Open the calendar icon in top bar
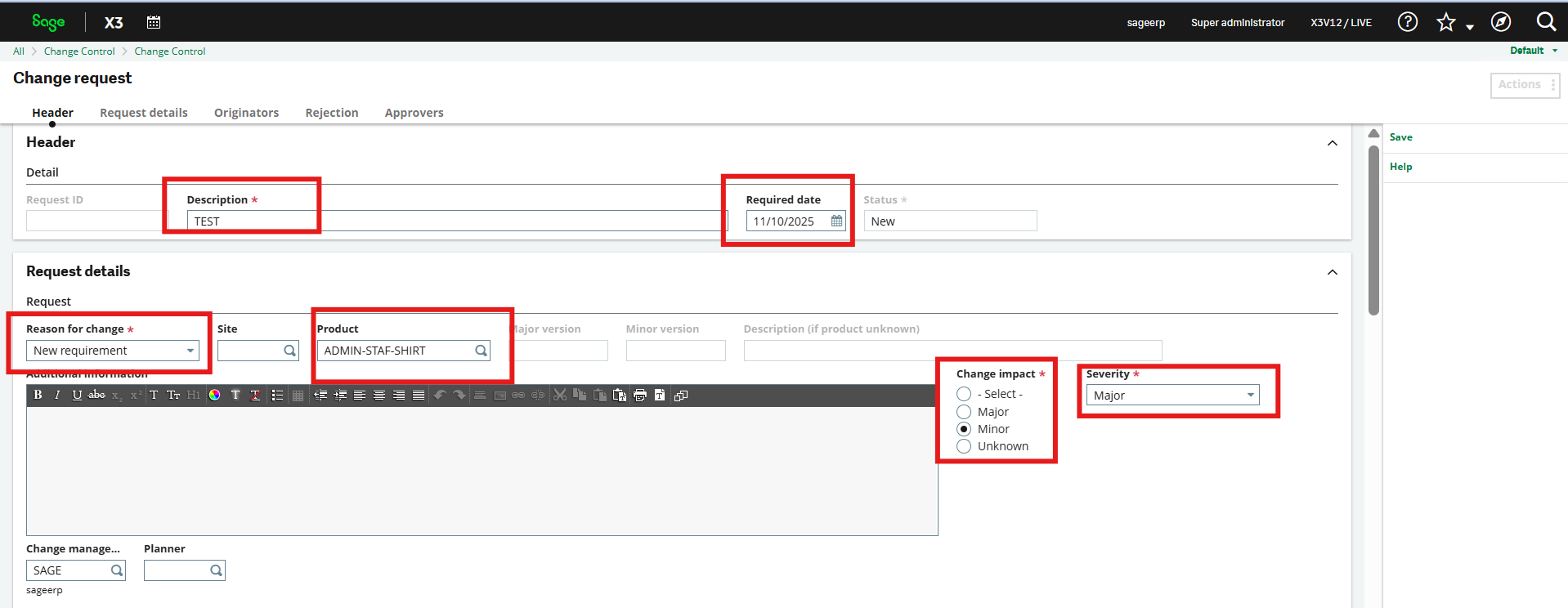Screen dimensions: 1568x608 tap(154, 22)
